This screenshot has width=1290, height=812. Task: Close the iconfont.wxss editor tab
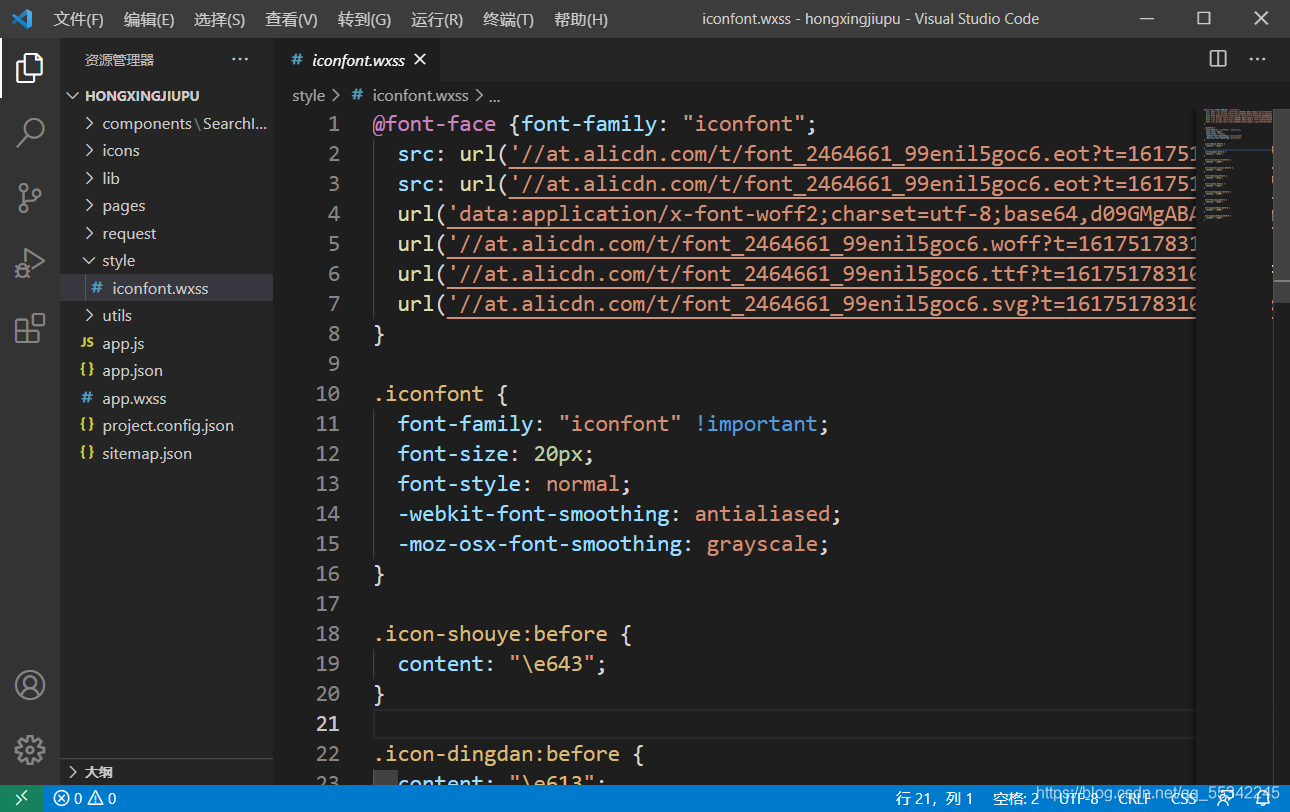point(420,60)
